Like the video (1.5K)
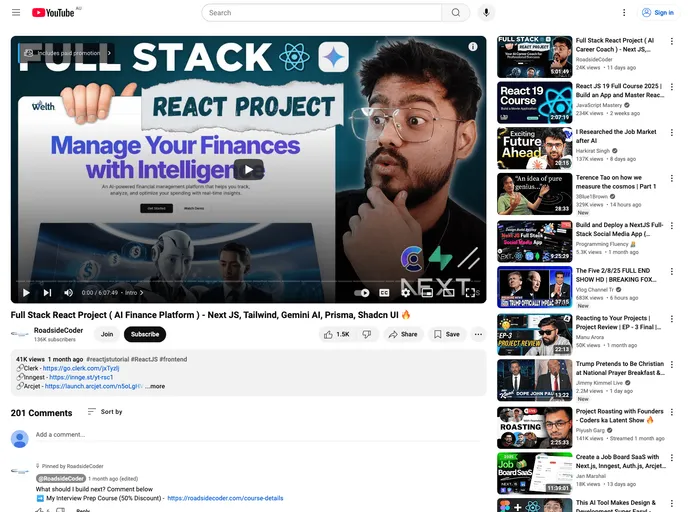This screenshot has width=688, height=512. coord(337,334)
